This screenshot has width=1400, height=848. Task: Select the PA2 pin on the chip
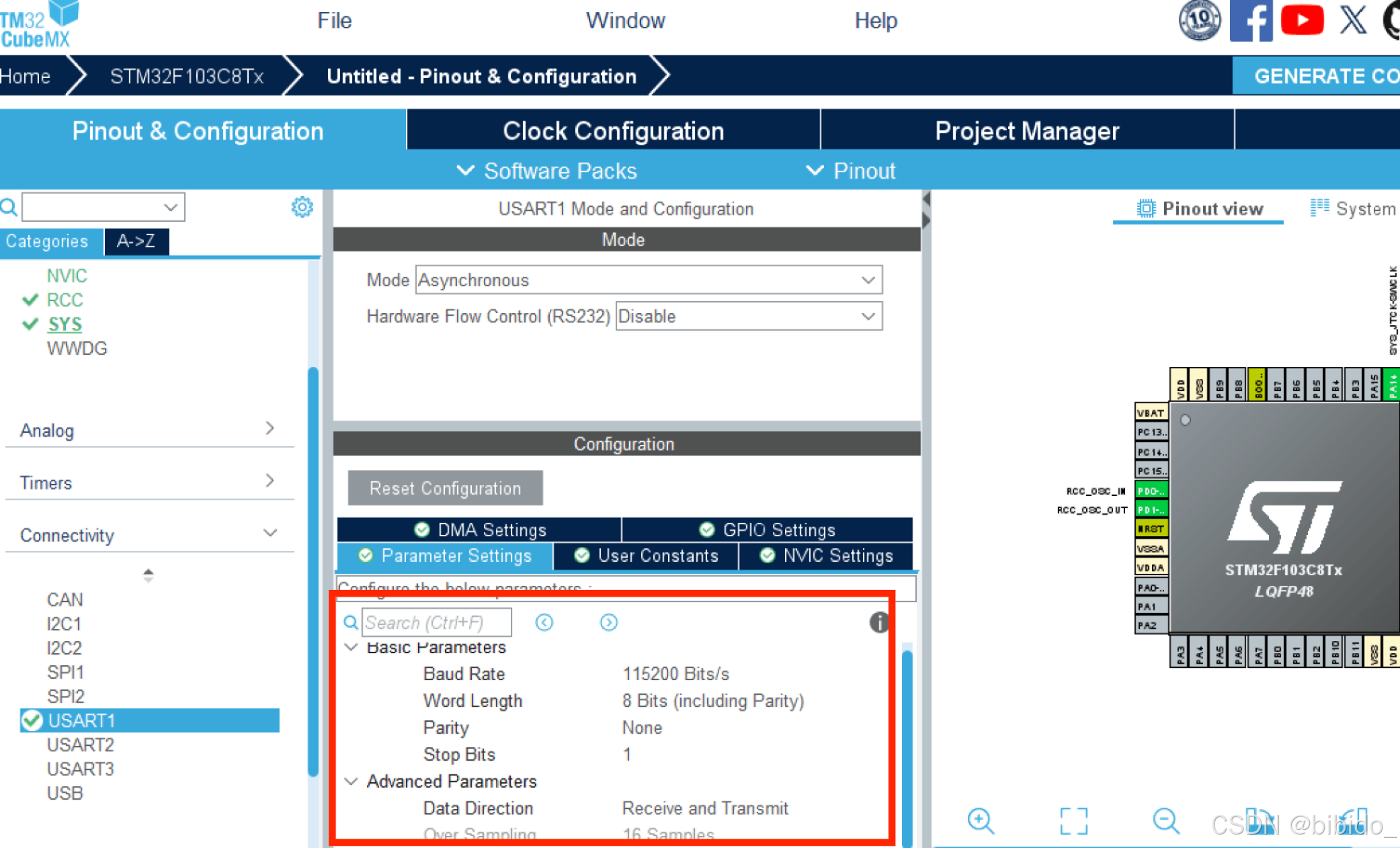pyautogui.click(x=1150, y=625)
